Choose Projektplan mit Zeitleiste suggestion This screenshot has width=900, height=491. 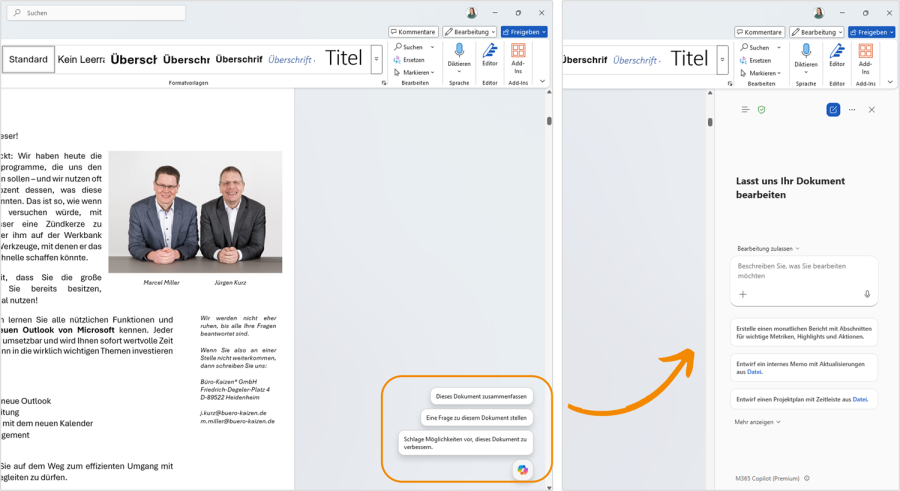tap(804, 399)
